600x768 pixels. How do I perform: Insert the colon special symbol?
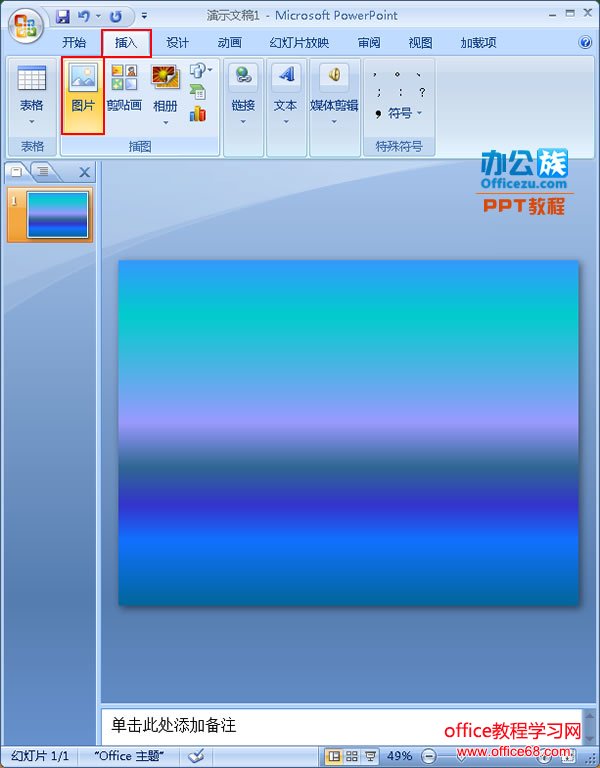pyautogui.click(x=400, y=92)
